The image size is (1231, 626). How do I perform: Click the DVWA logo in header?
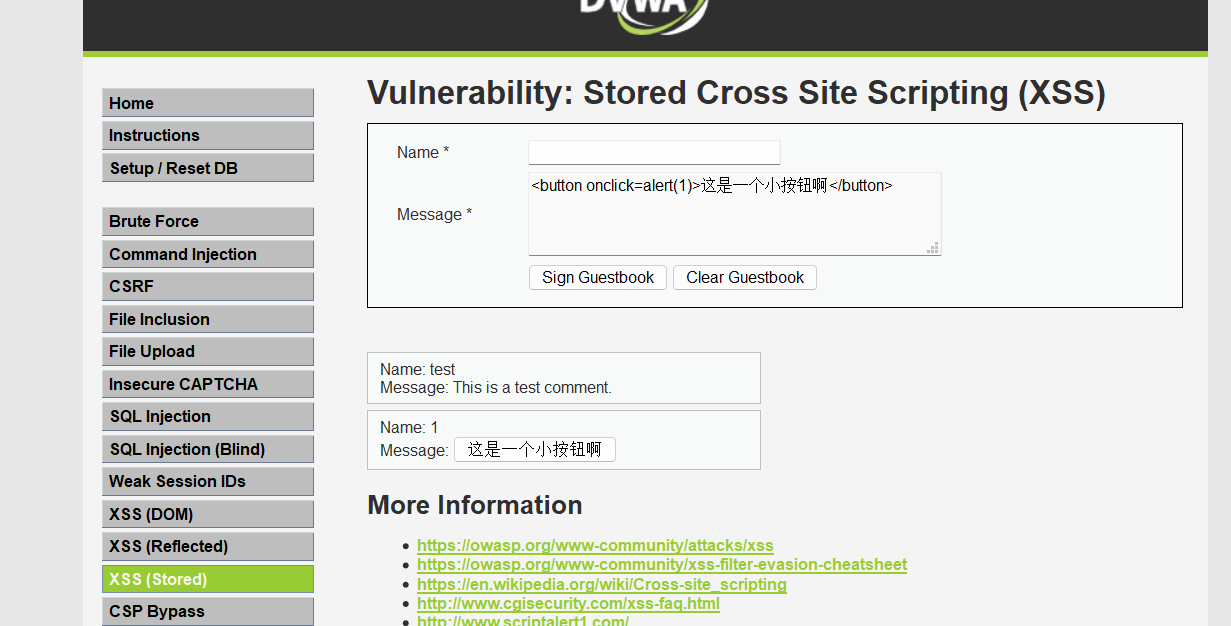click(645, 15)
